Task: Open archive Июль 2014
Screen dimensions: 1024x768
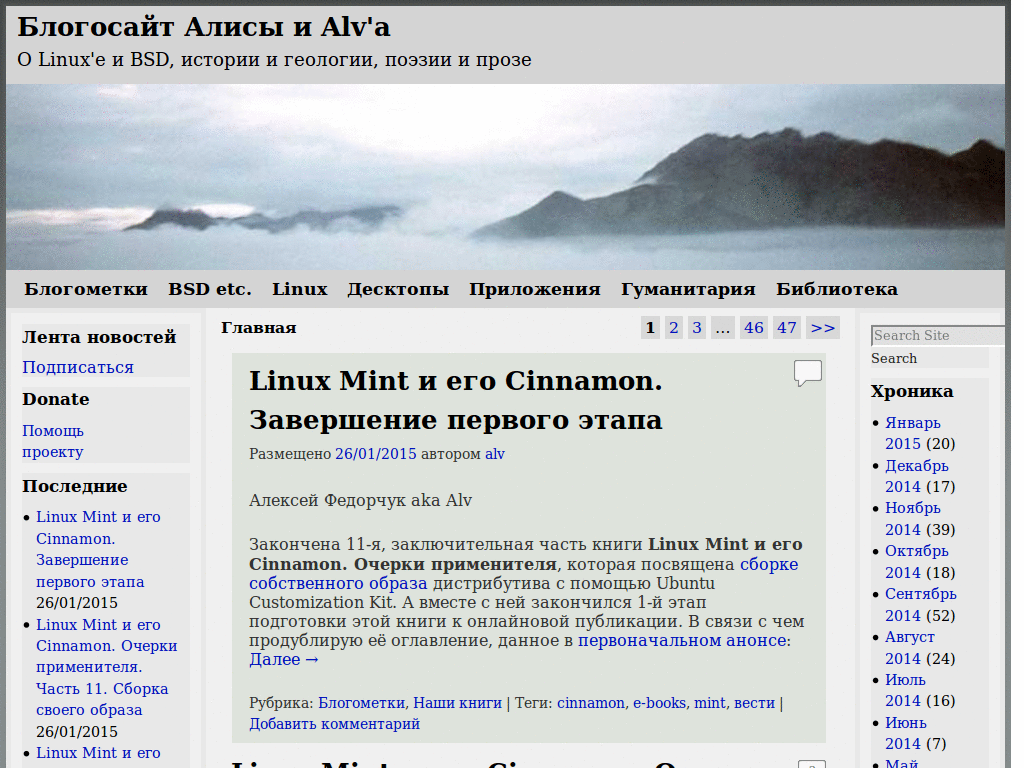Action: pyautogui.click(x=905, y=690)
